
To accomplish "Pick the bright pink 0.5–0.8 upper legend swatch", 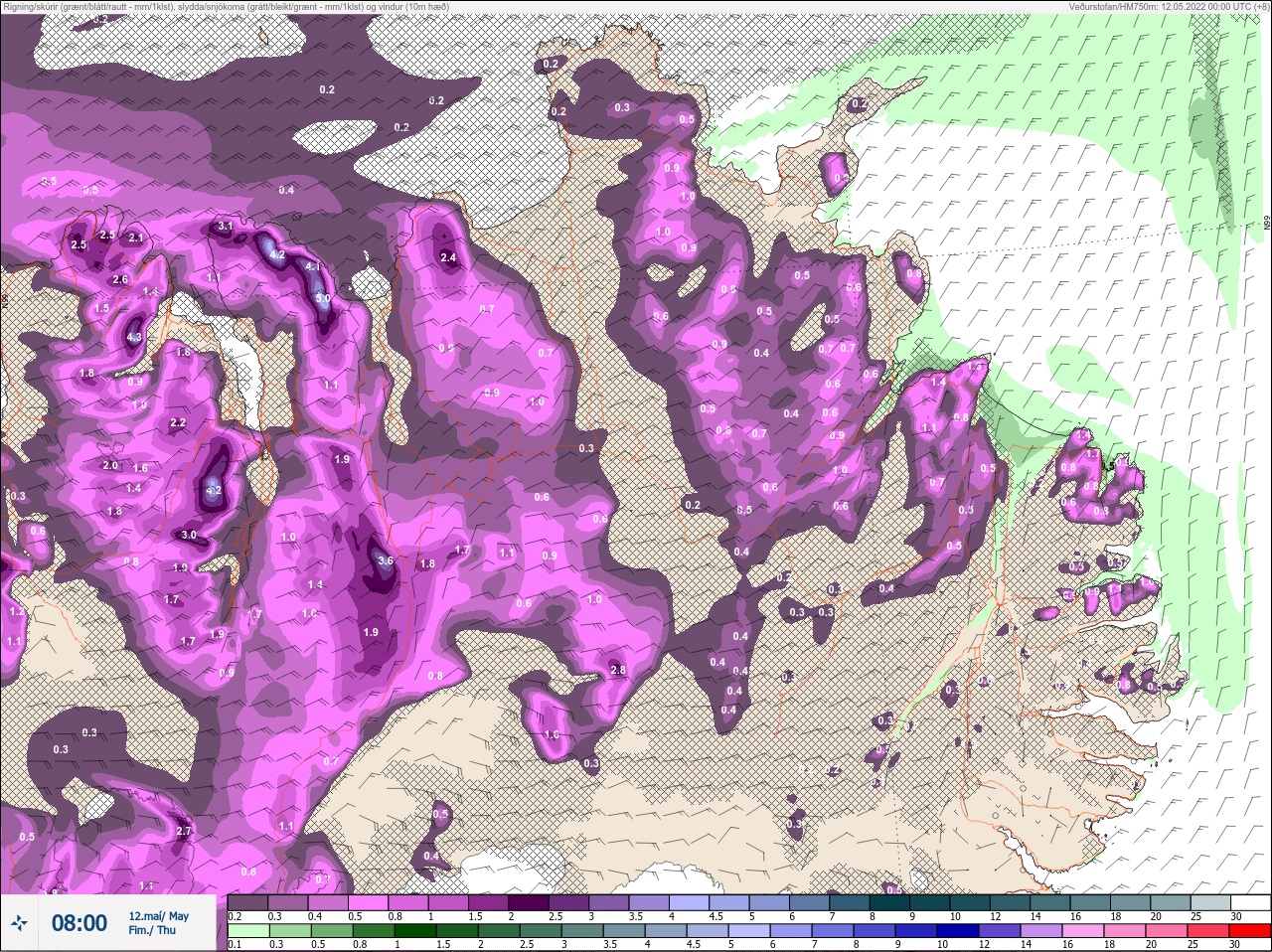I will click(x=369, y=902).
